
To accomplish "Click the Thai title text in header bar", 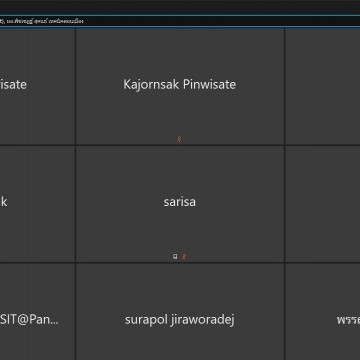I will tap(42, 21).
